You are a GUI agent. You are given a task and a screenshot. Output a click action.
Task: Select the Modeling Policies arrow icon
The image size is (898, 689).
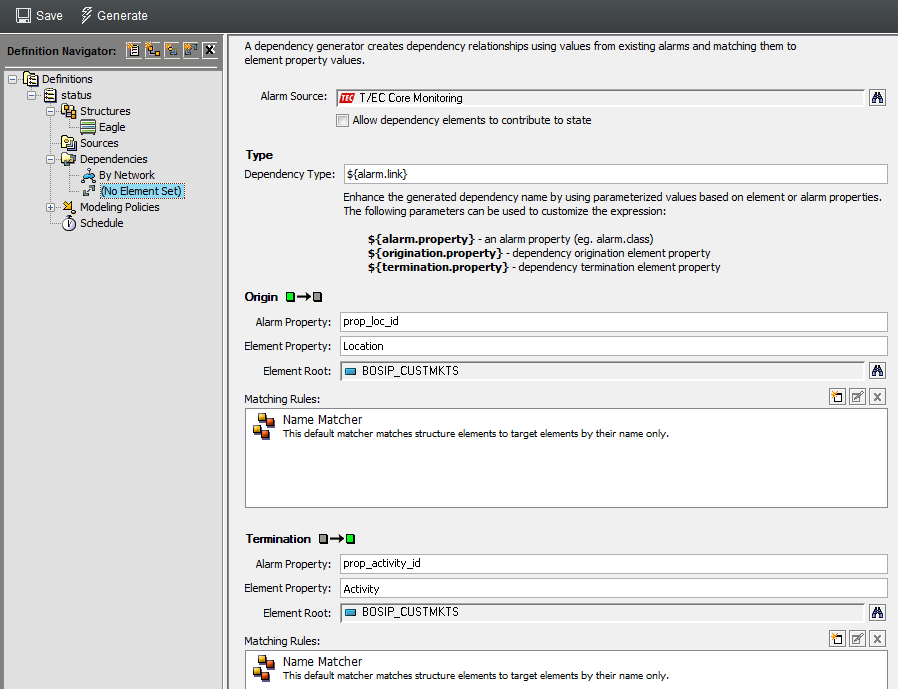click(69, 207)
